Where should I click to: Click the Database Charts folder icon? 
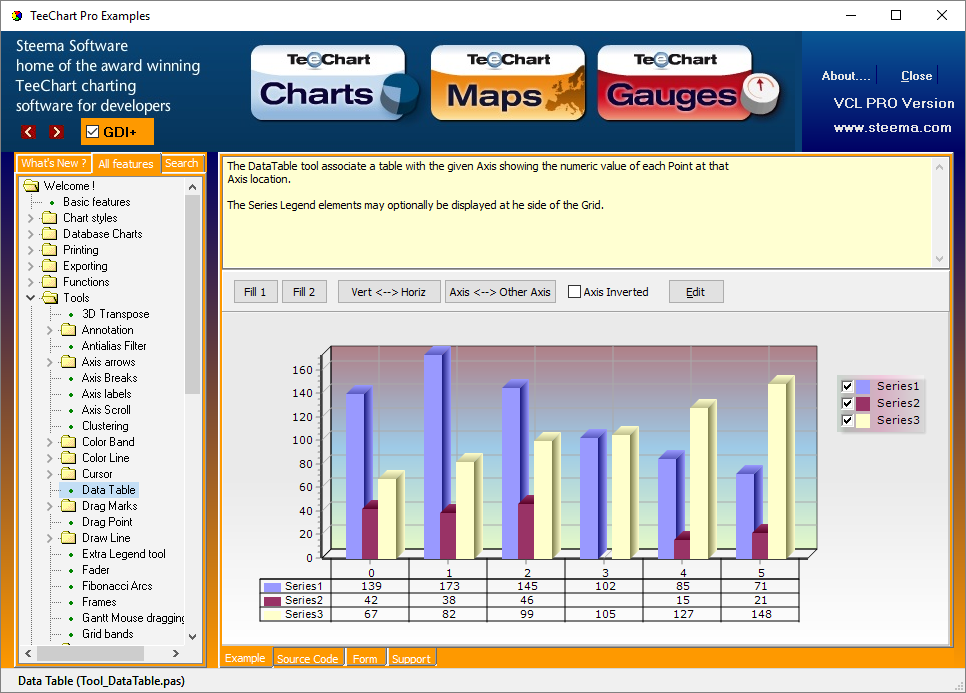[49, 233]
